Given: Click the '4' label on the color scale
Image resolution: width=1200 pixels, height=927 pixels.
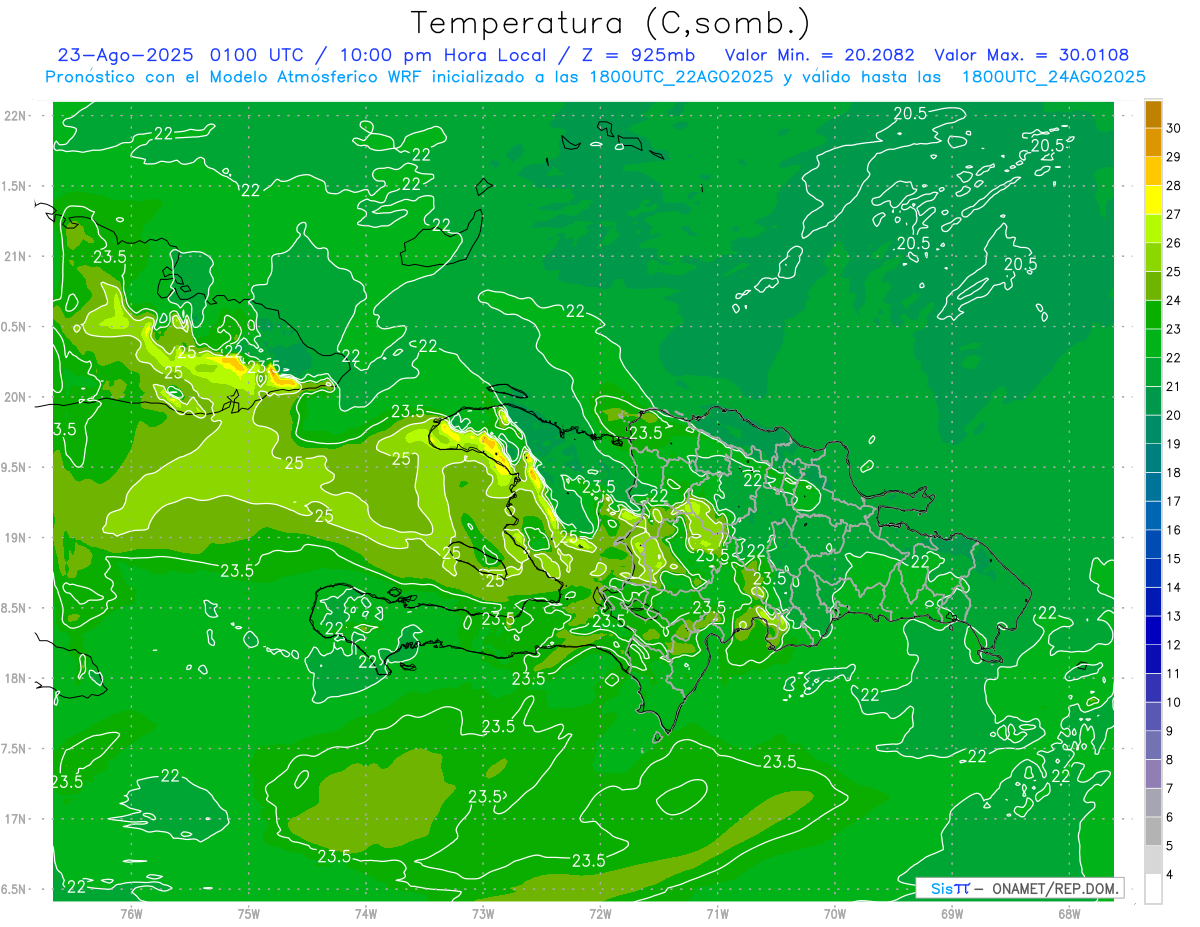Looking at the screenshot, I should [x=1171, y=875].
